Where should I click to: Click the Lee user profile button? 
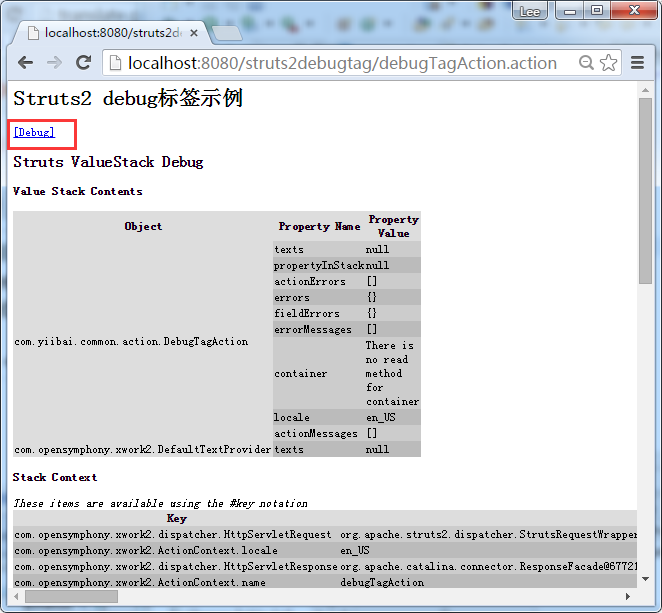pos(529,11)
